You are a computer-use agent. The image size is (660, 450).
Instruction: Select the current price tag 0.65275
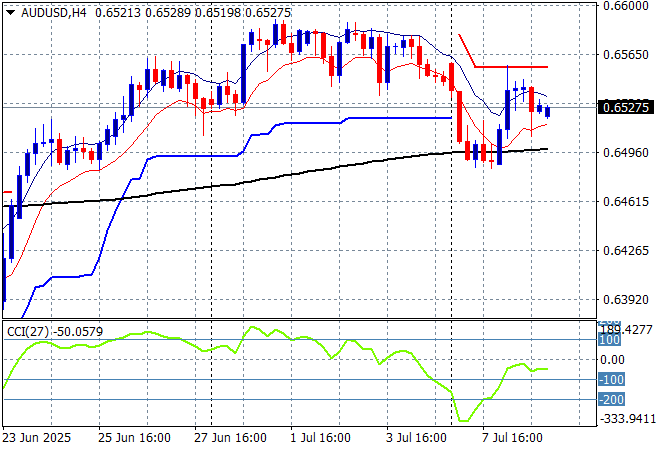coord(626,108)
